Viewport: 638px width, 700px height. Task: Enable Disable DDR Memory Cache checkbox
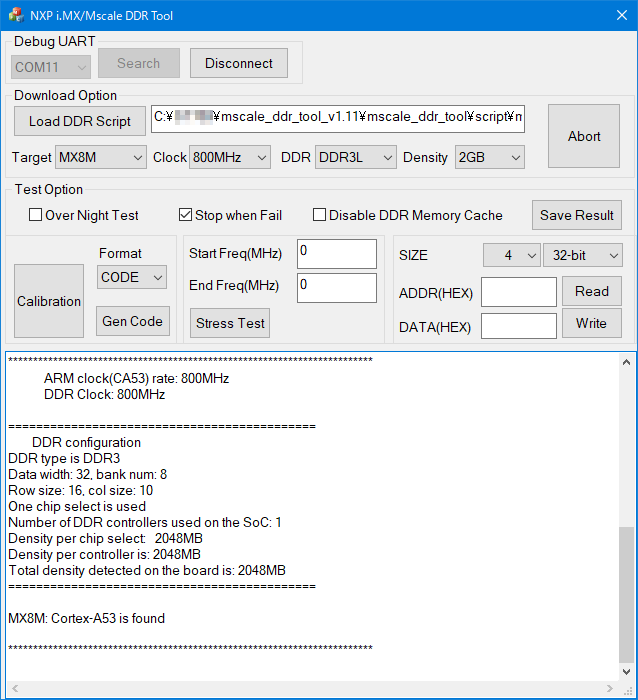pos(319,215)
